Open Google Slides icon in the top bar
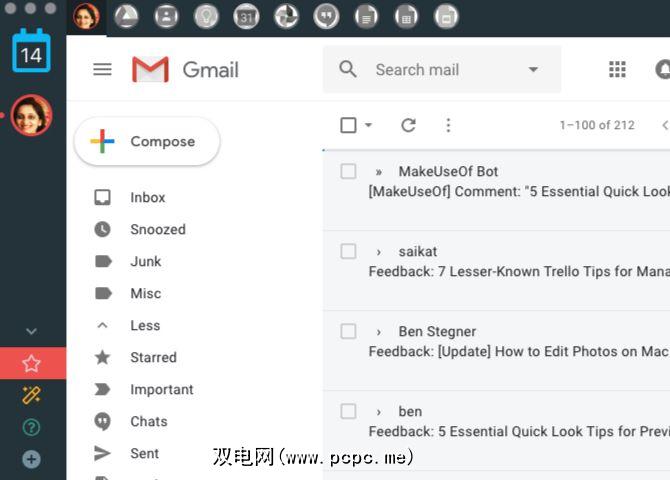Image resolution: width=670 pixels, height=480 pixels. [x=446, y=17]
